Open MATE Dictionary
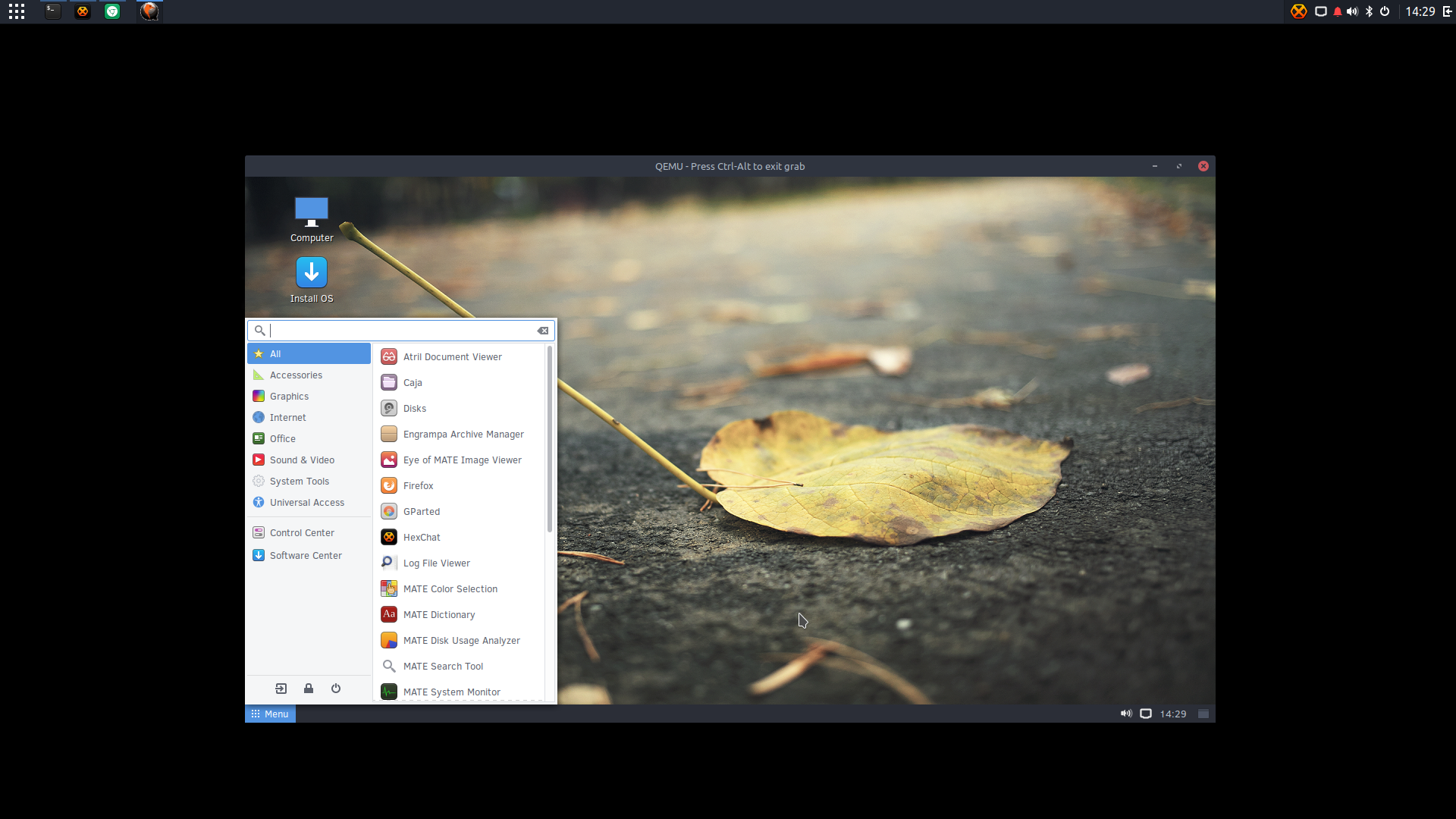The height and width of the screenshot is (819, 1456). tap(460, 615)
